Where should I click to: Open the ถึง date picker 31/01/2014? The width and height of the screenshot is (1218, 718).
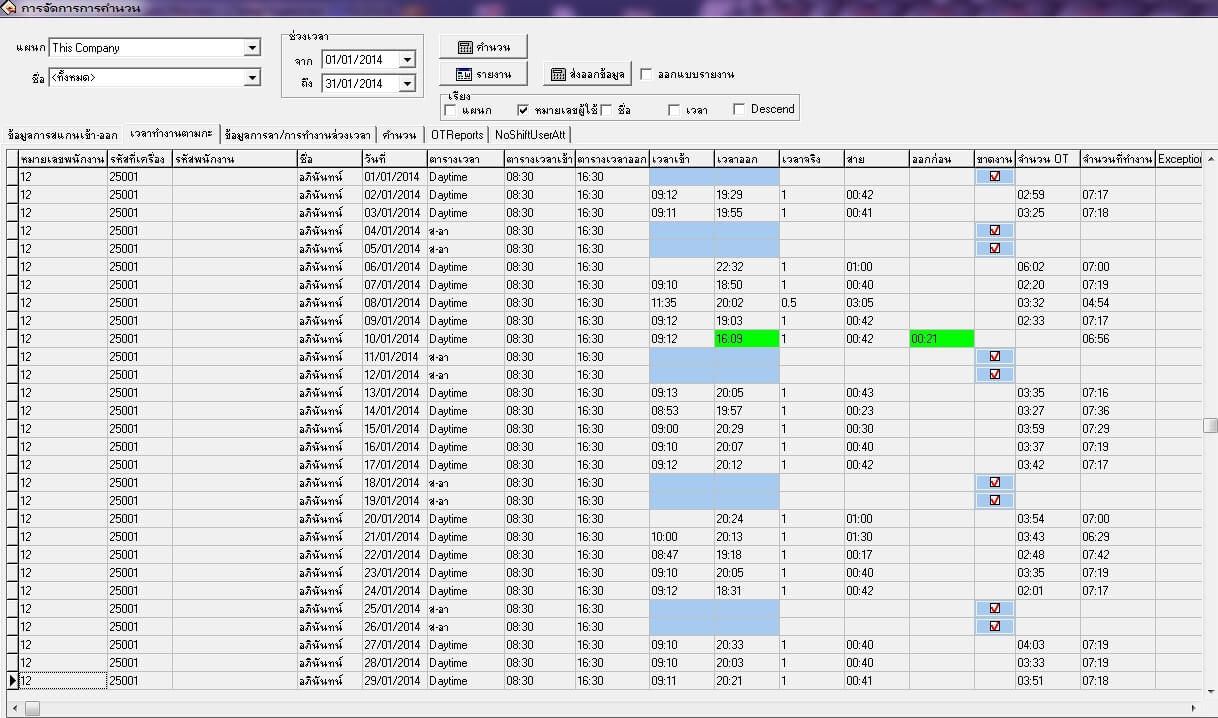[406, 84]
